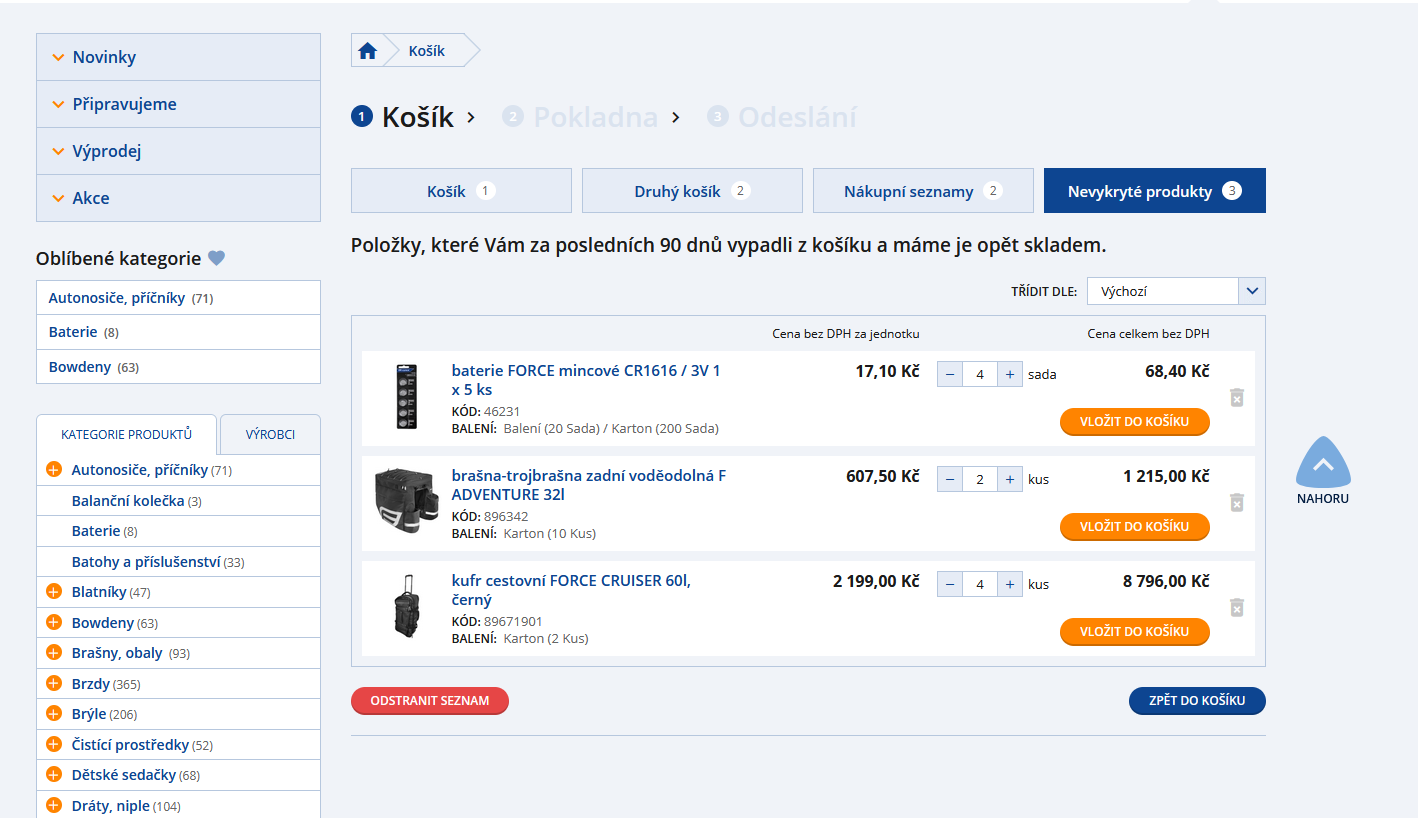Image resolution: width=1419 pixels, height=818 pixels.
Task: Decrease suitcase quantity with minus button
Action: pos(950,585)
